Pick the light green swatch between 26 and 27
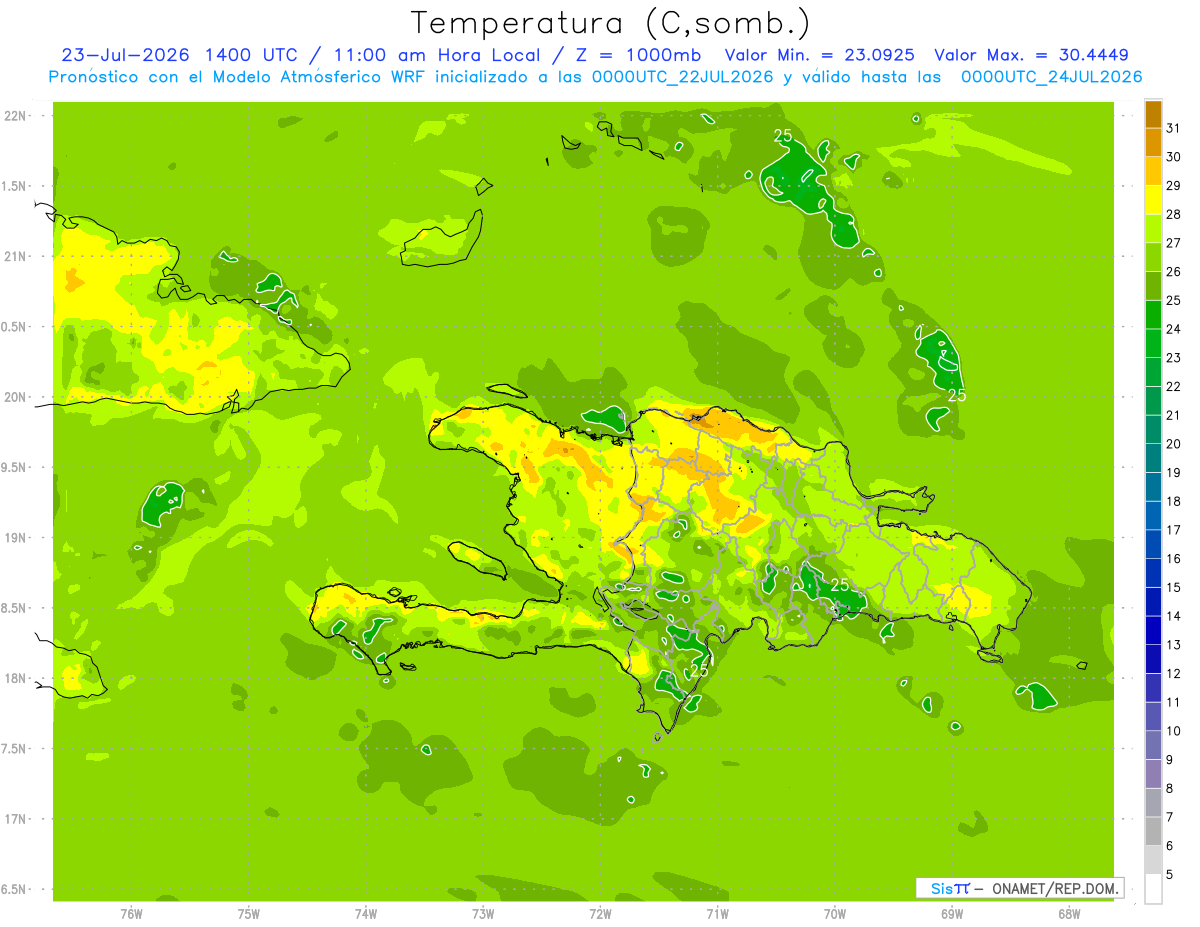1200x927 pixels. pos(1153,257)
